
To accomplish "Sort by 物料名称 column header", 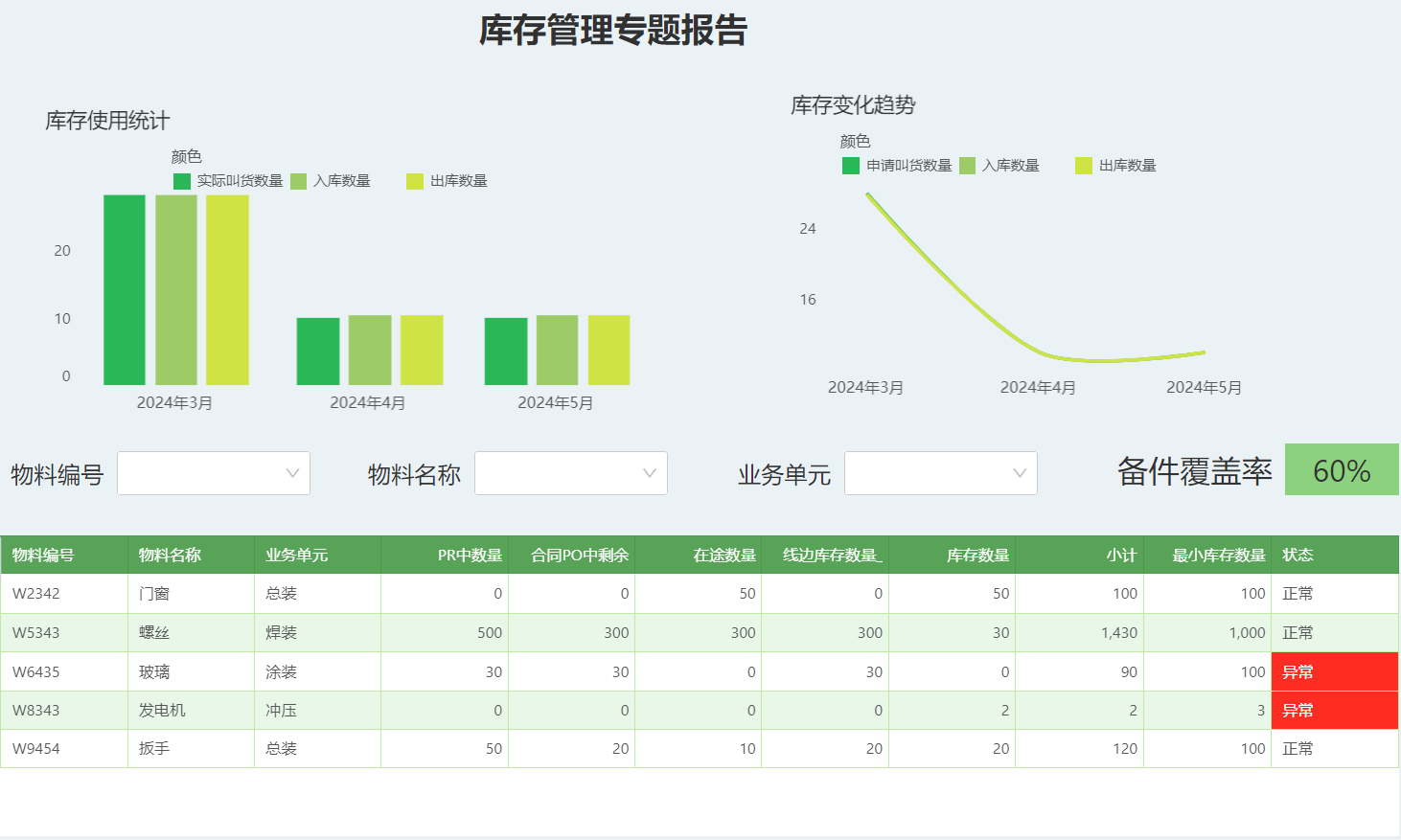I will (191, 555).
